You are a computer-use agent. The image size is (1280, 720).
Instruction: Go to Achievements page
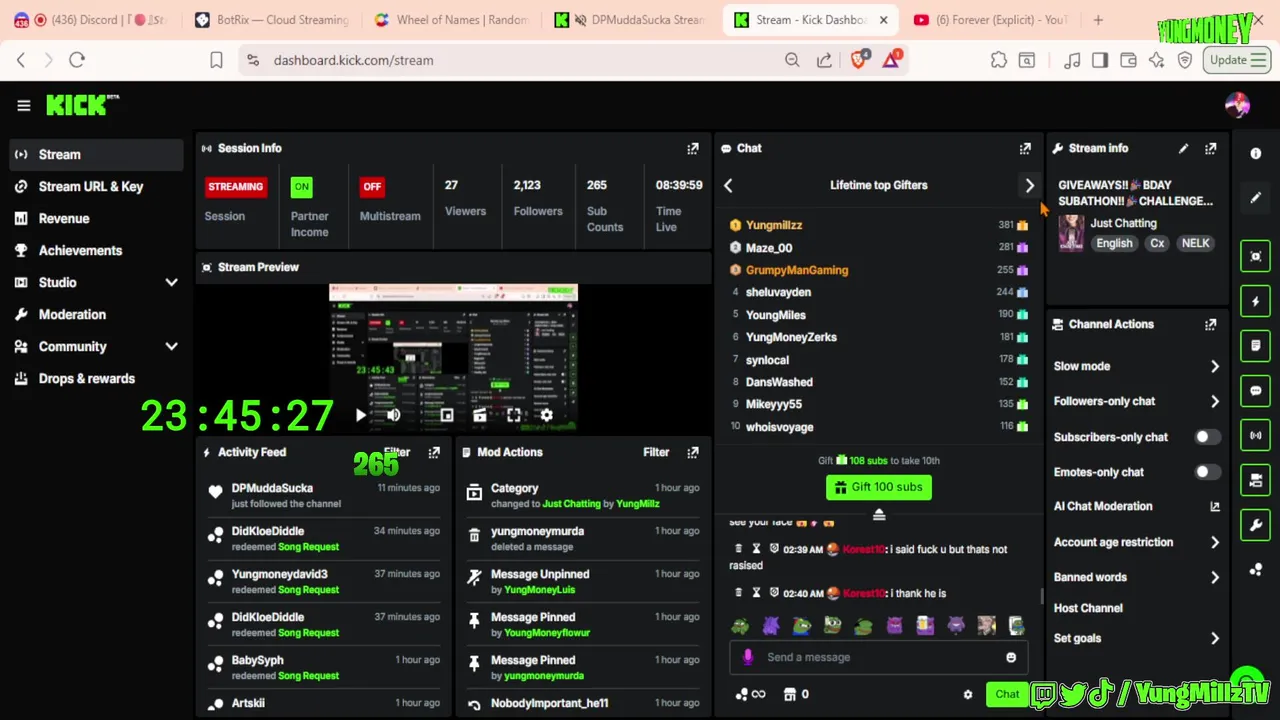(96, 250)
